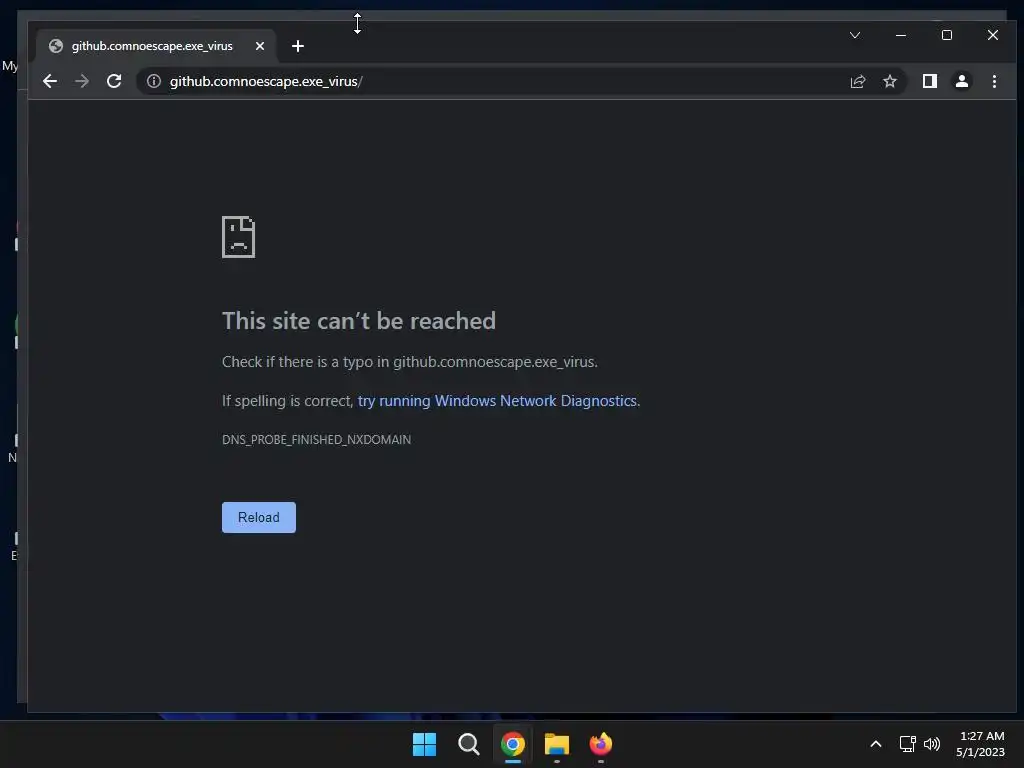Close the github.comnoescape.exe_virus tab
Screen dimensions: 1024x768
[260, 46]
